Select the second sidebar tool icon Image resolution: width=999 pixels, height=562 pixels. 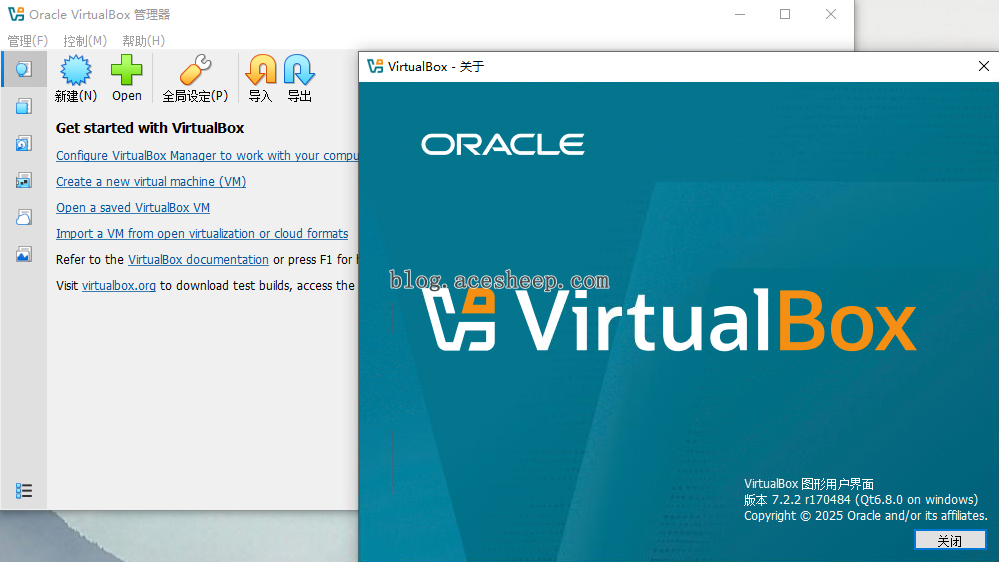[x=24, y=106]
